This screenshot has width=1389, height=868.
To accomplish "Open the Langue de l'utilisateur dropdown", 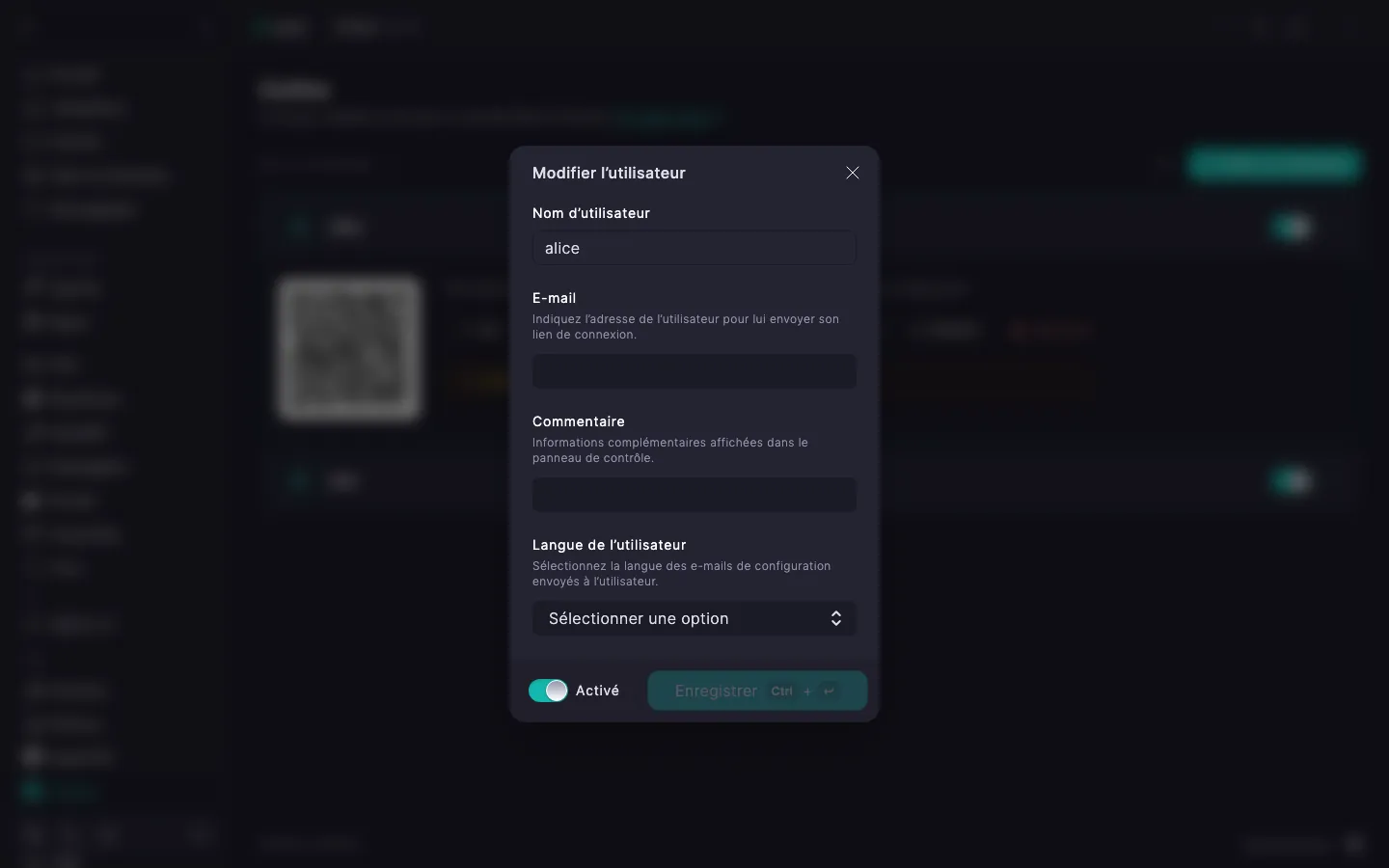I will tap(694, 618).
